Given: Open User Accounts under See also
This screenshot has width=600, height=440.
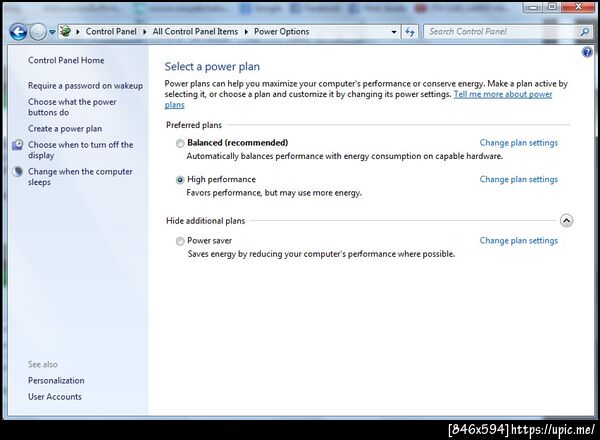Looking at the screenshot, I should point(55,397).
